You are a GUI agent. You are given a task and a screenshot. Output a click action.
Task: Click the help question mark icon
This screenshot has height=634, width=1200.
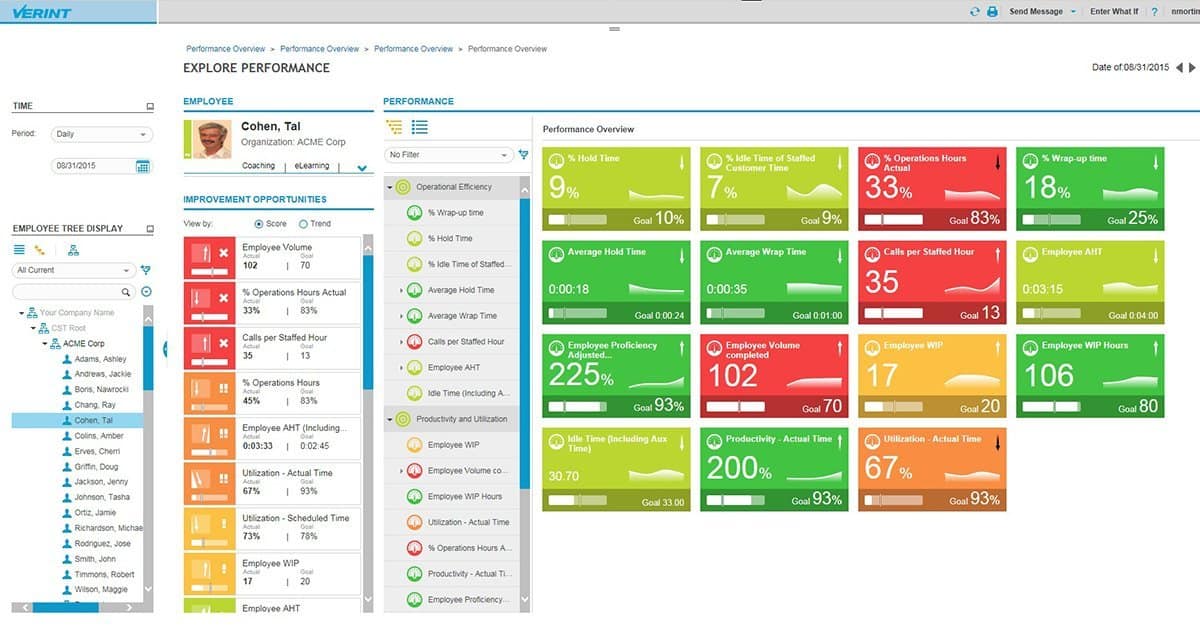[x=1154, y=11]
